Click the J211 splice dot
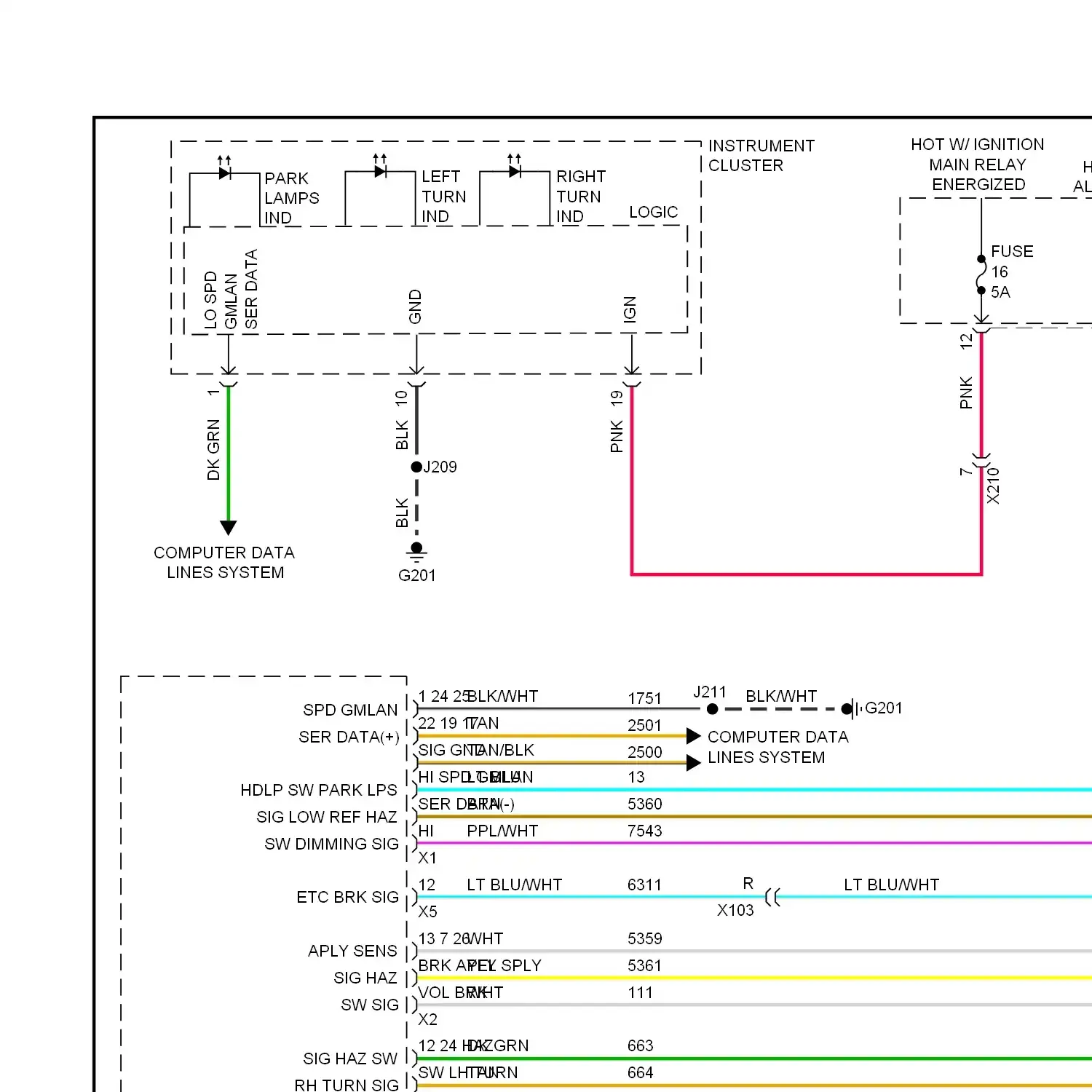 pyautogui.click(x=713, y=709)
